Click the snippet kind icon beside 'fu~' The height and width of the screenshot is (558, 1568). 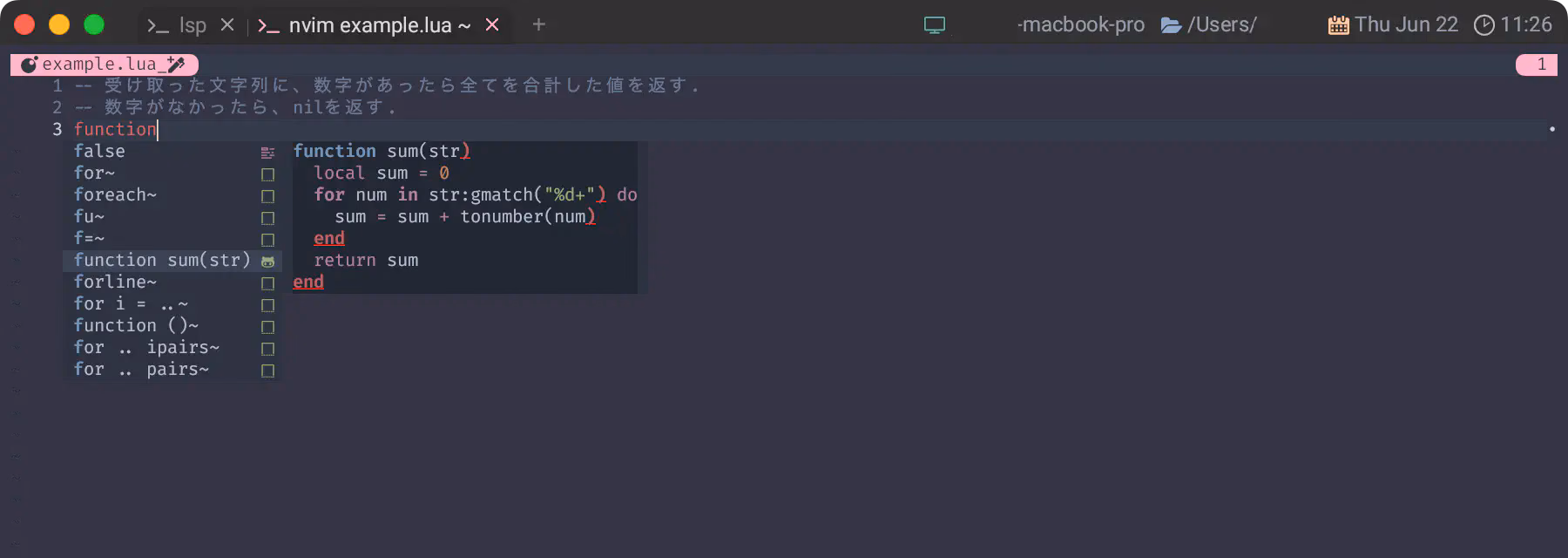(267, 218)
